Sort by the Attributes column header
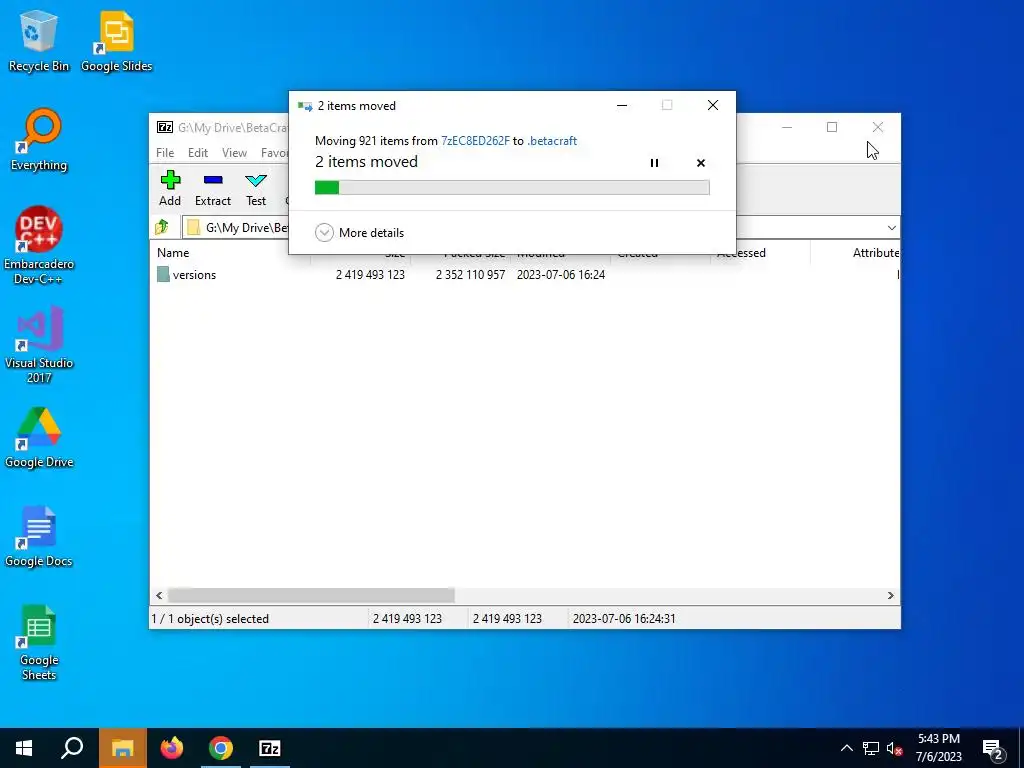Screen dimensions: 1024x768 coord(875,253)
